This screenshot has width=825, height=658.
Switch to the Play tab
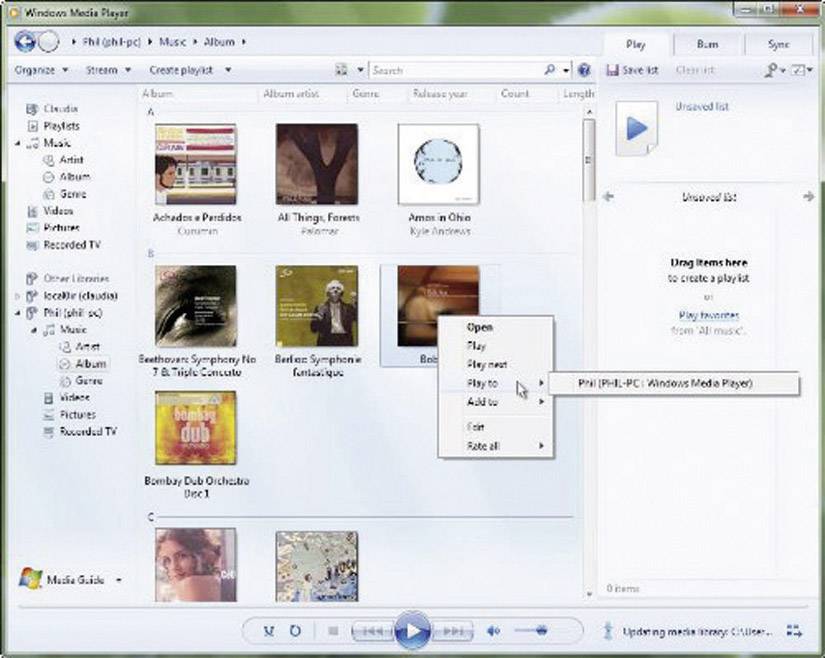tap(636, 45)
